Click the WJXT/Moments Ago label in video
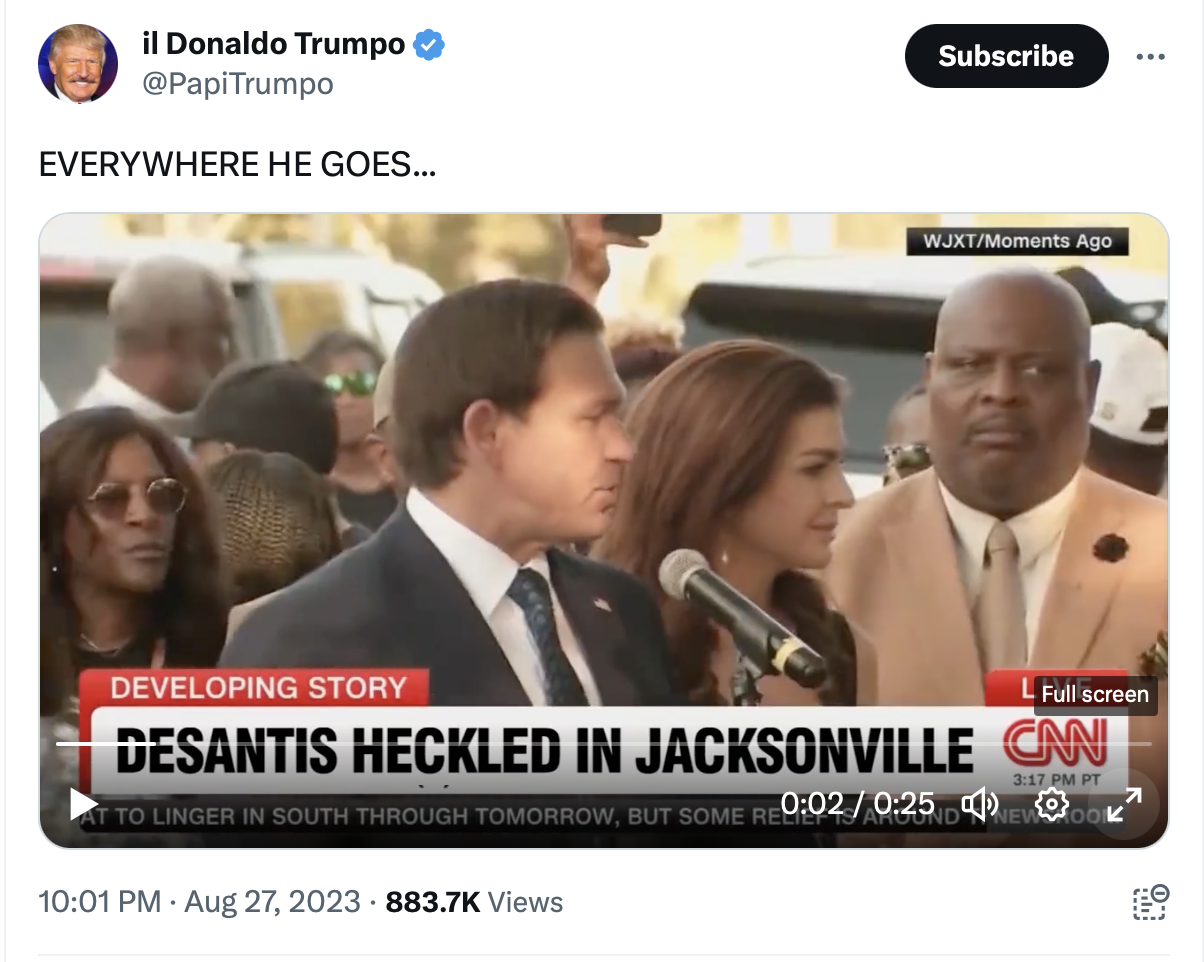 click(1017, 241)
